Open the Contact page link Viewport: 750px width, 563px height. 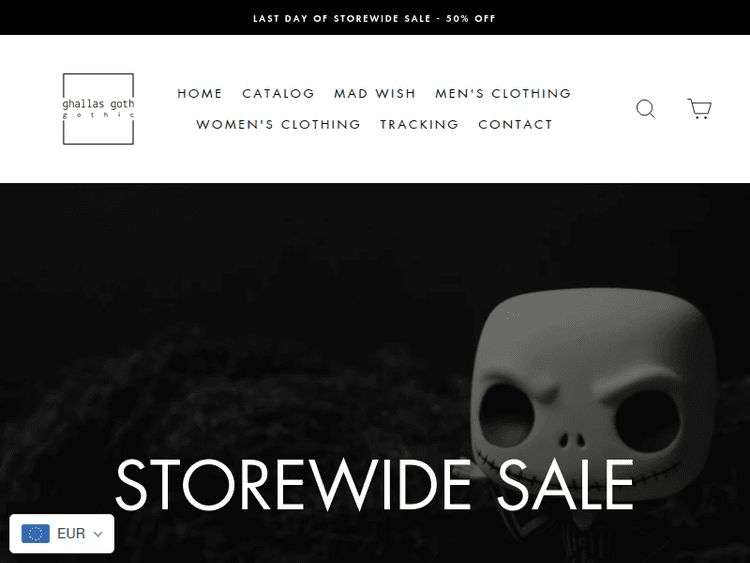(515, 124)
